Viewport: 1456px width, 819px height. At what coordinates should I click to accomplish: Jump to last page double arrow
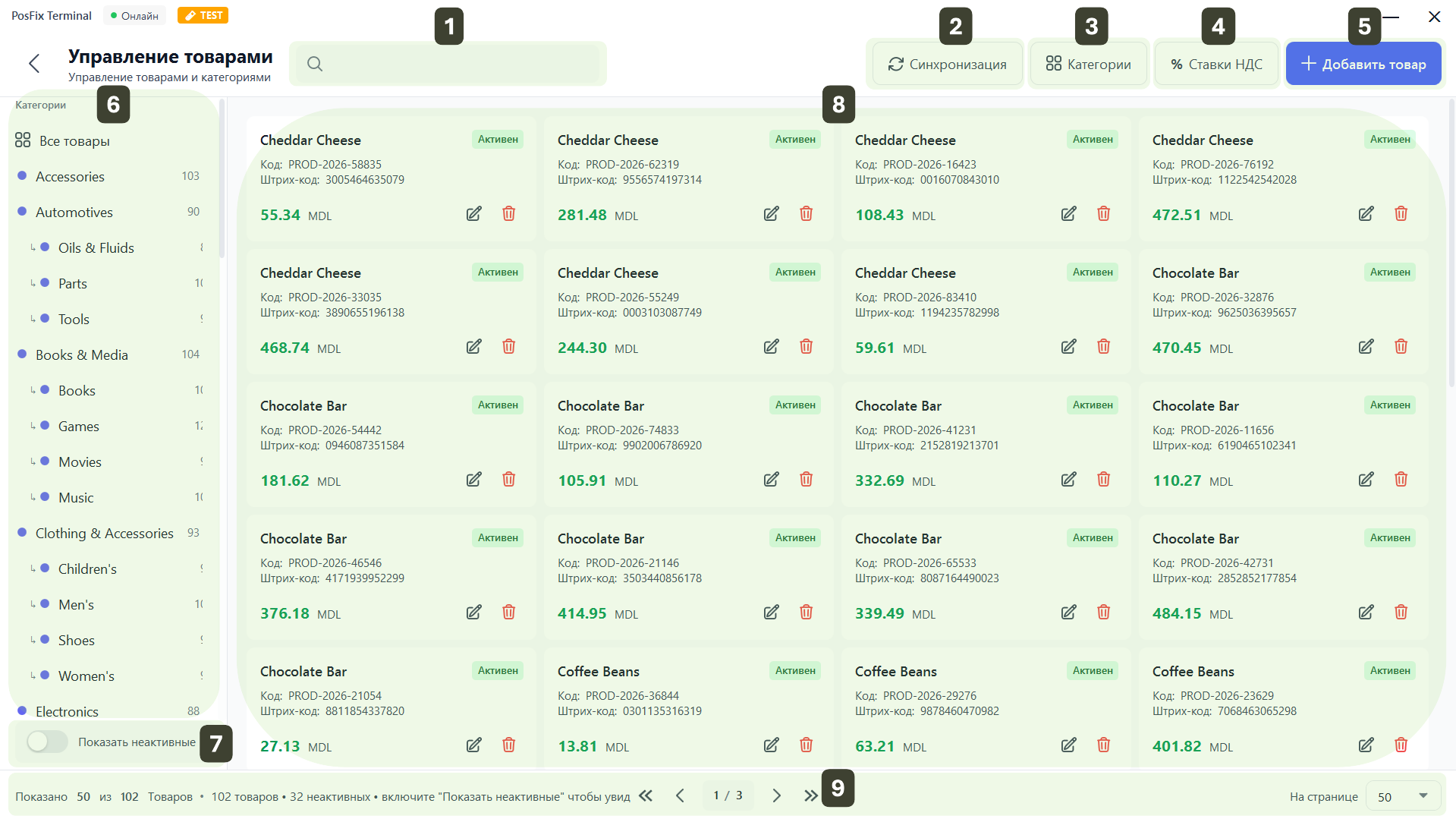810,795
